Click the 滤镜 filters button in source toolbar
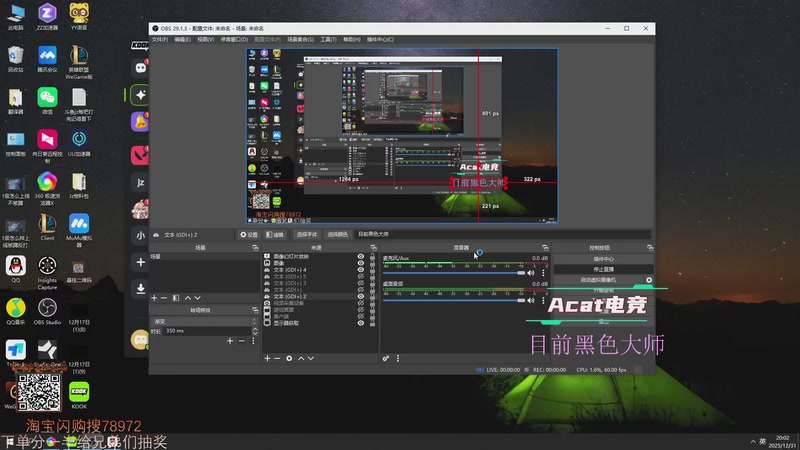Viewport: 800px width, 450px height. coord(274,234)
